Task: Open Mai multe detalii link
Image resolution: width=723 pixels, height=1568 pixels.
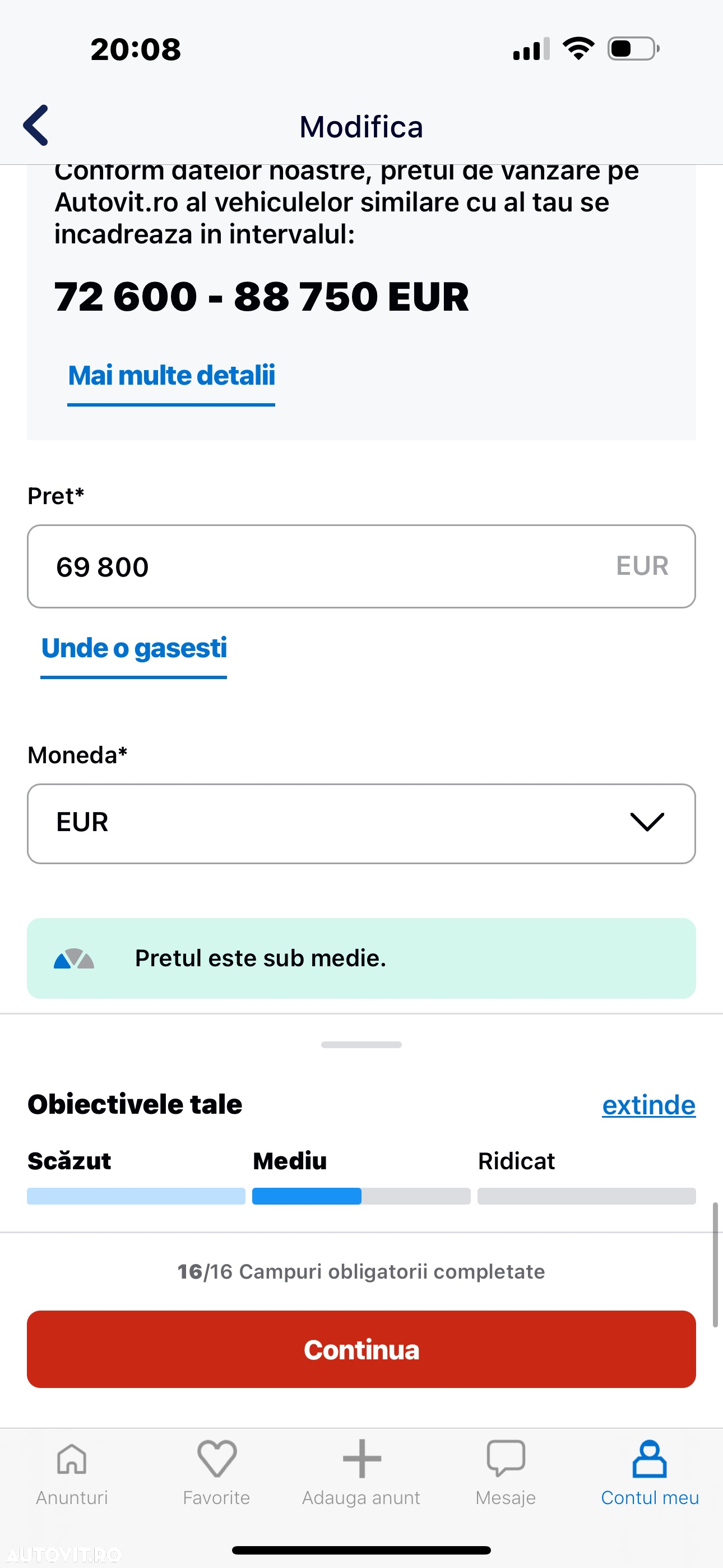Action: 171,376
